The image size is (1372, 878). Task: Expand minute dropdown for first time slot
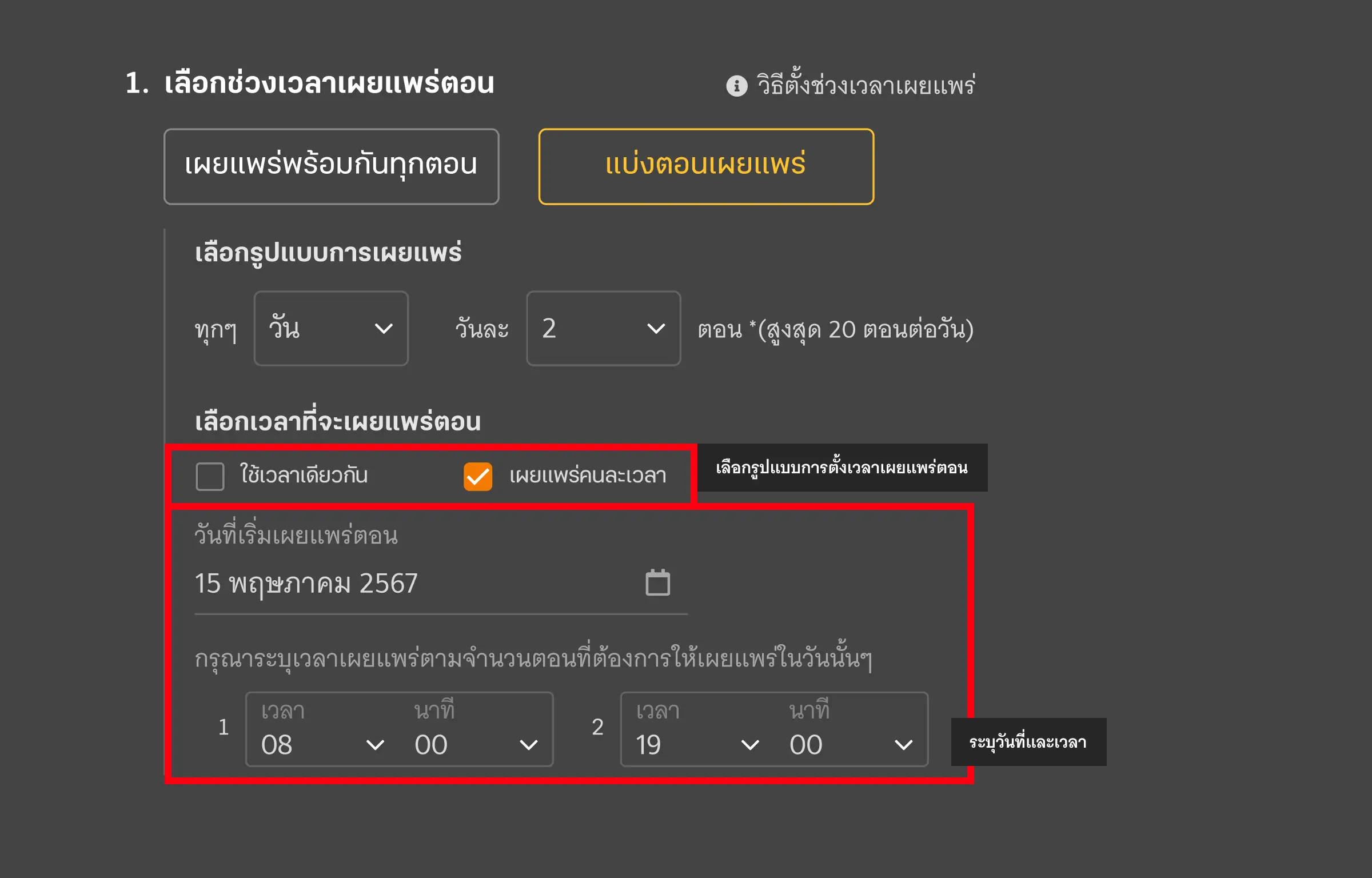tap(476, 744)
